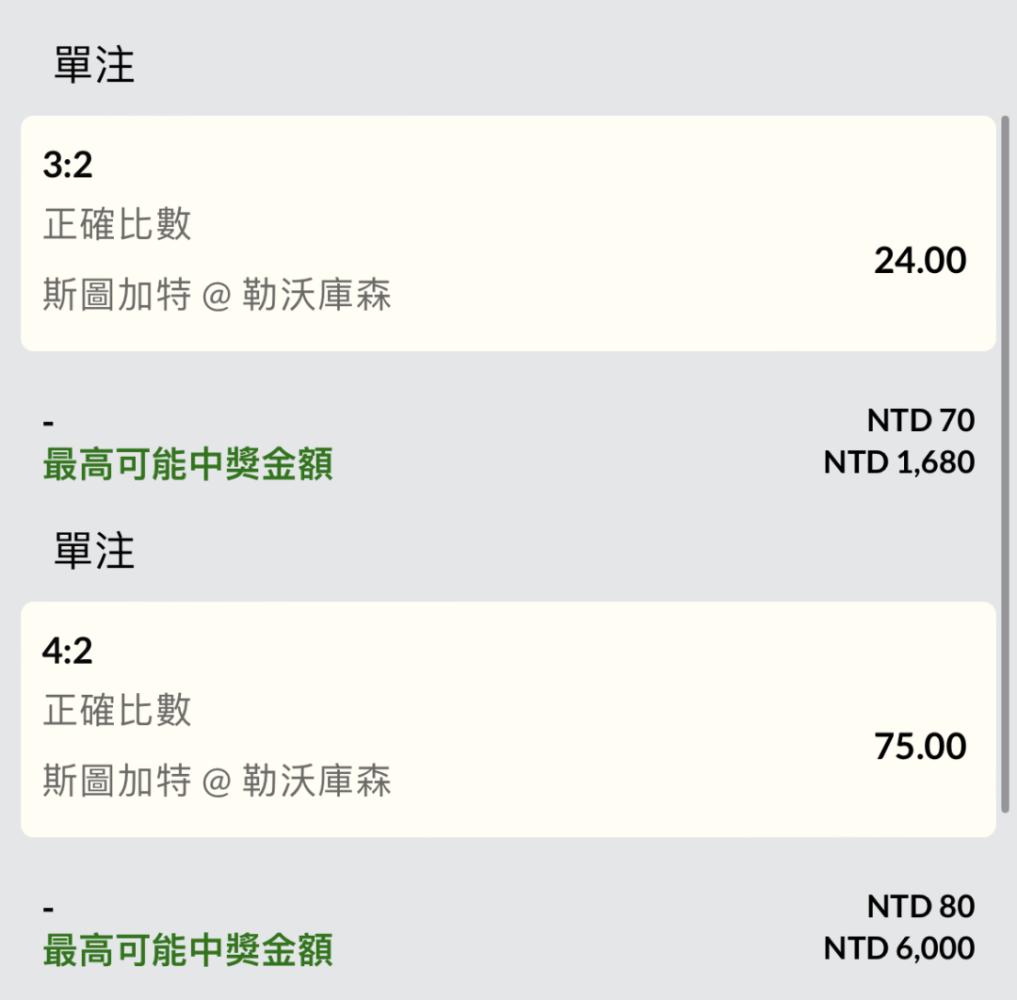Click the second 最高可能中獎金額 label

188,950
